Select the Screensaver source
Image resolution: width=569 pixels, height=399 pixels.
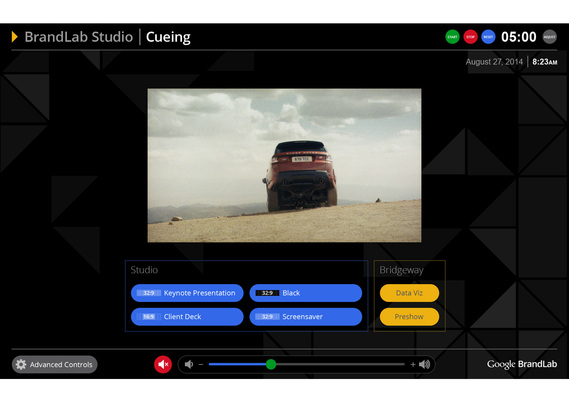(x=306, y=317)
